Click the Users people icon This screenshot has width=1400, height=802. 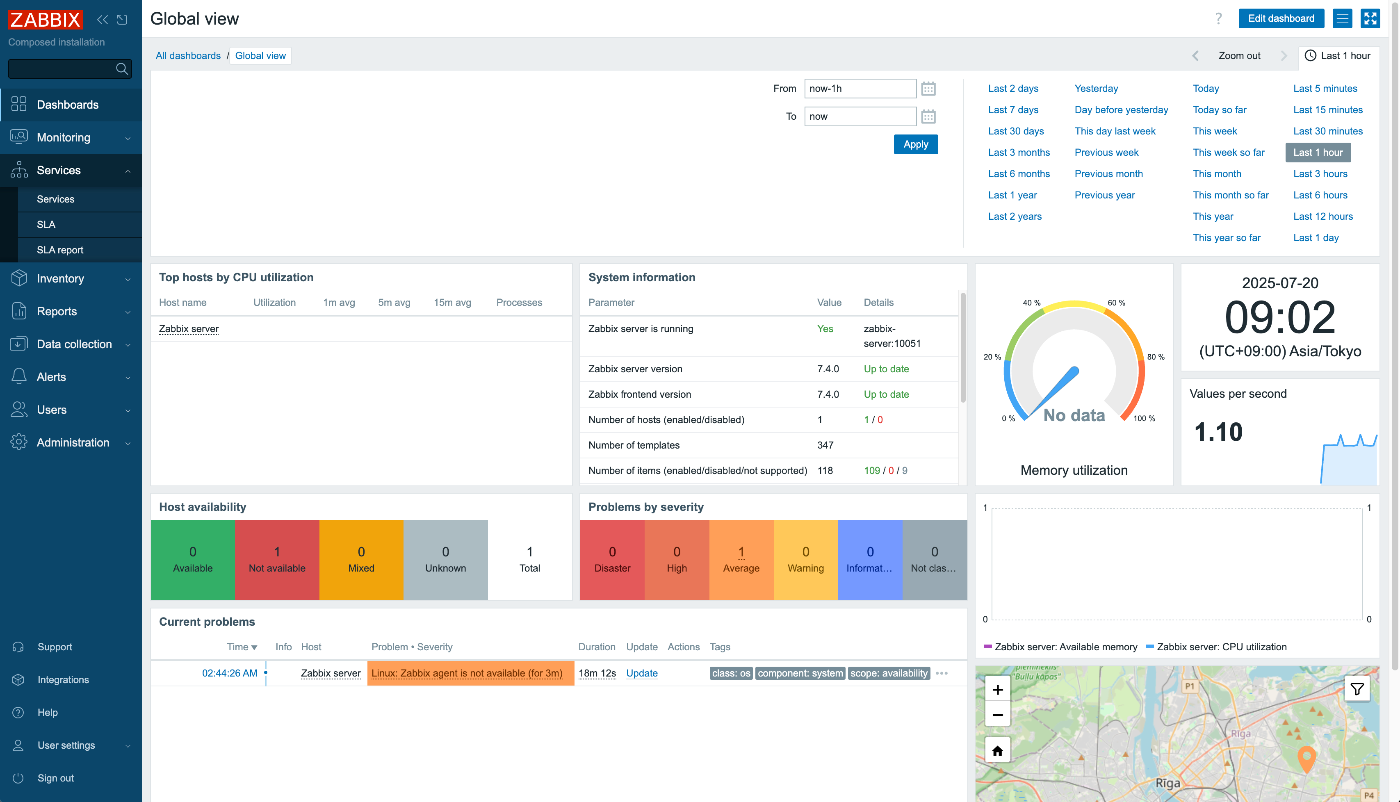tap(19, 410)
